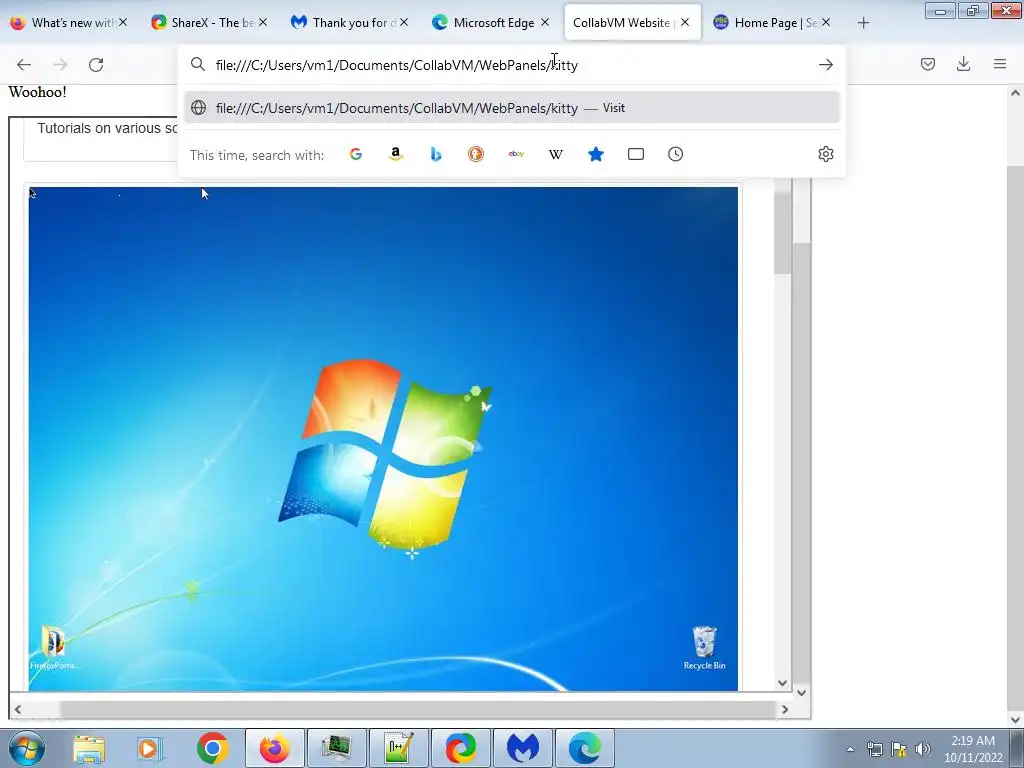
Task: Open the downloads panel
Action: coord(963,64)
